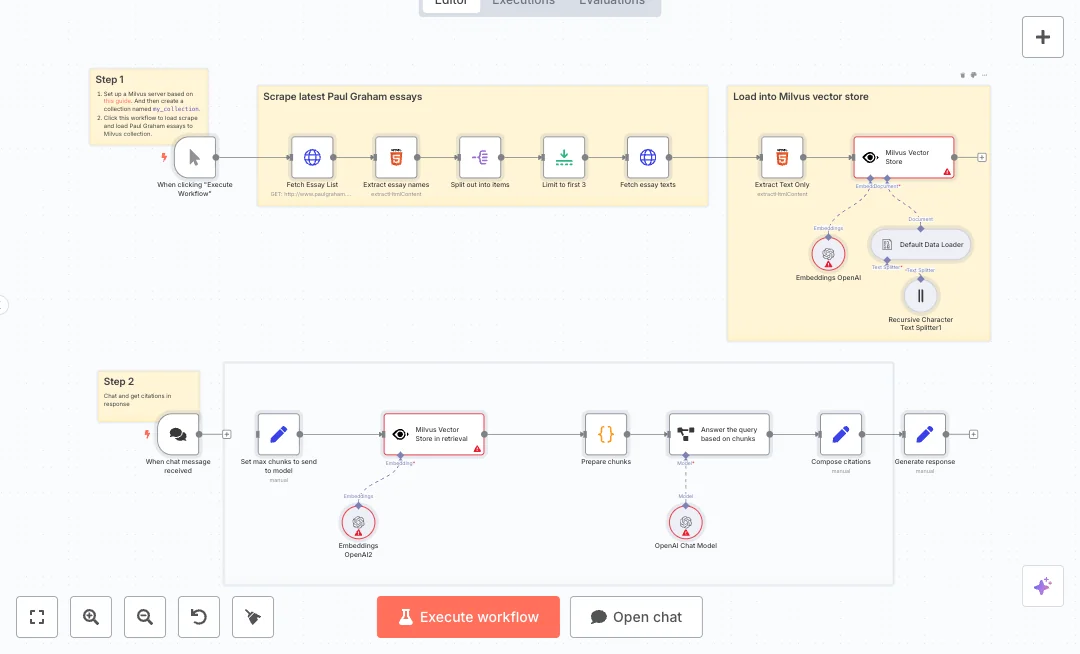Open the add node plus panel
The width and height of the screenshot is (1080, 654).
click(x=1042, y=37)
